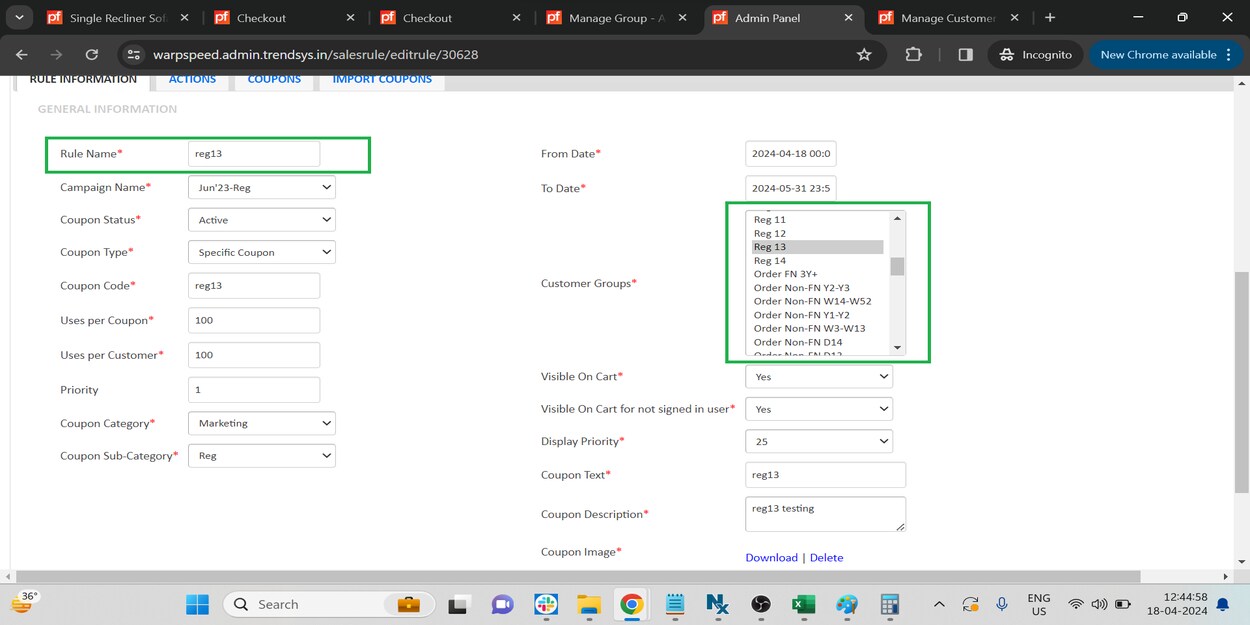The height and width of the screenshot is (625, 1250).
Task: Open Slack from the taskbar
Action: tap(545, 604)
